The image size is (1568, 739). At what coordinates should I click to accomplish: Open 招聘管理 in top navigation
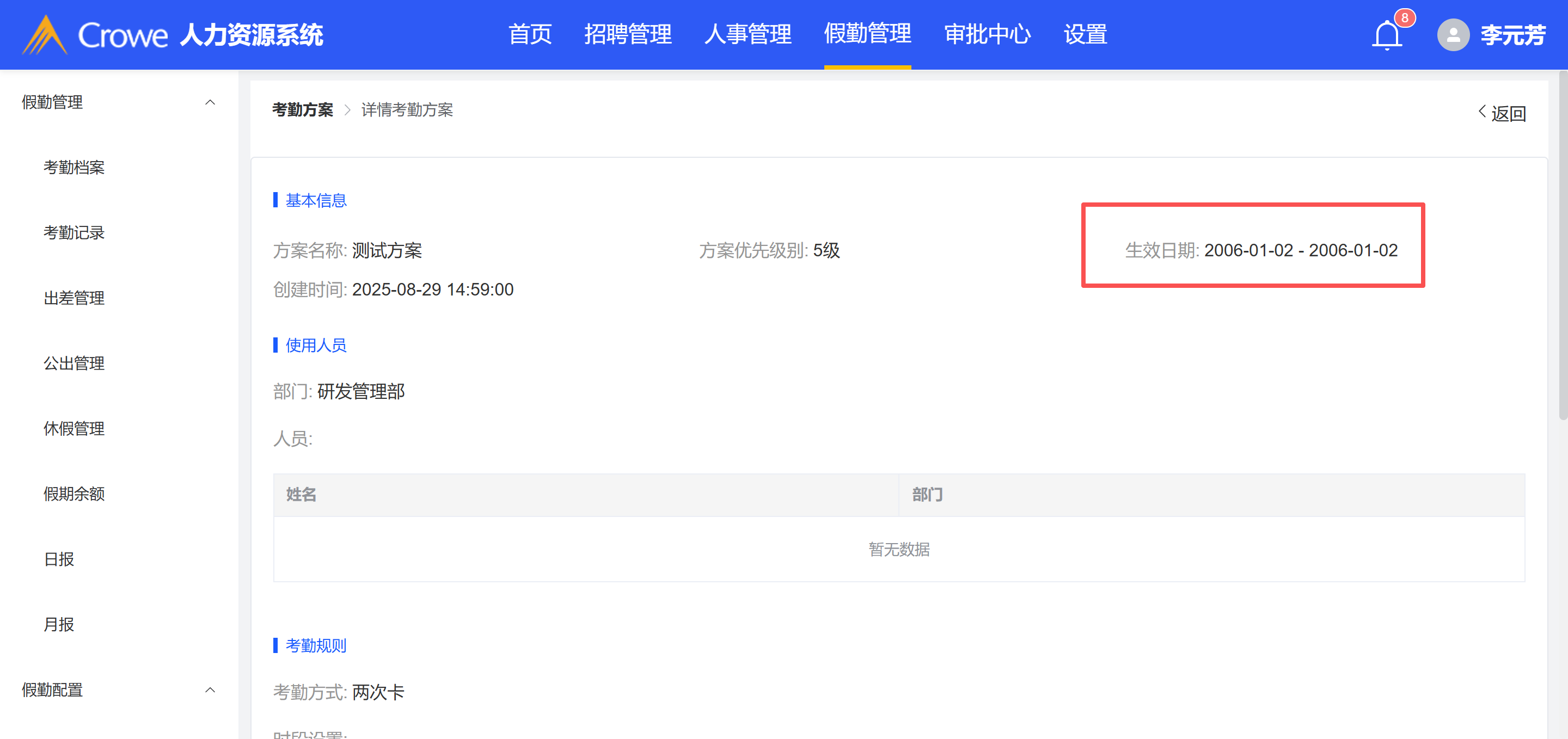coord(628,34)
